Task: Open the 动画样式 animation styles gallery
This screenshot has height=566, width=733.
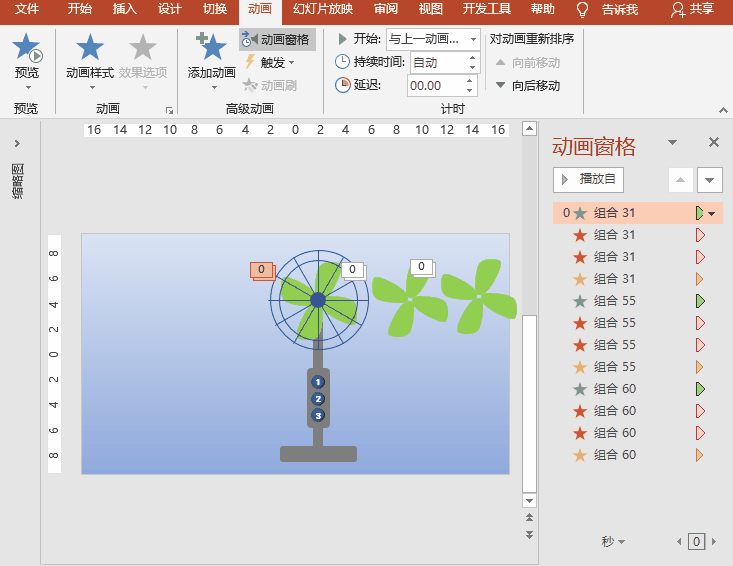Action: [x=90, y=61]
